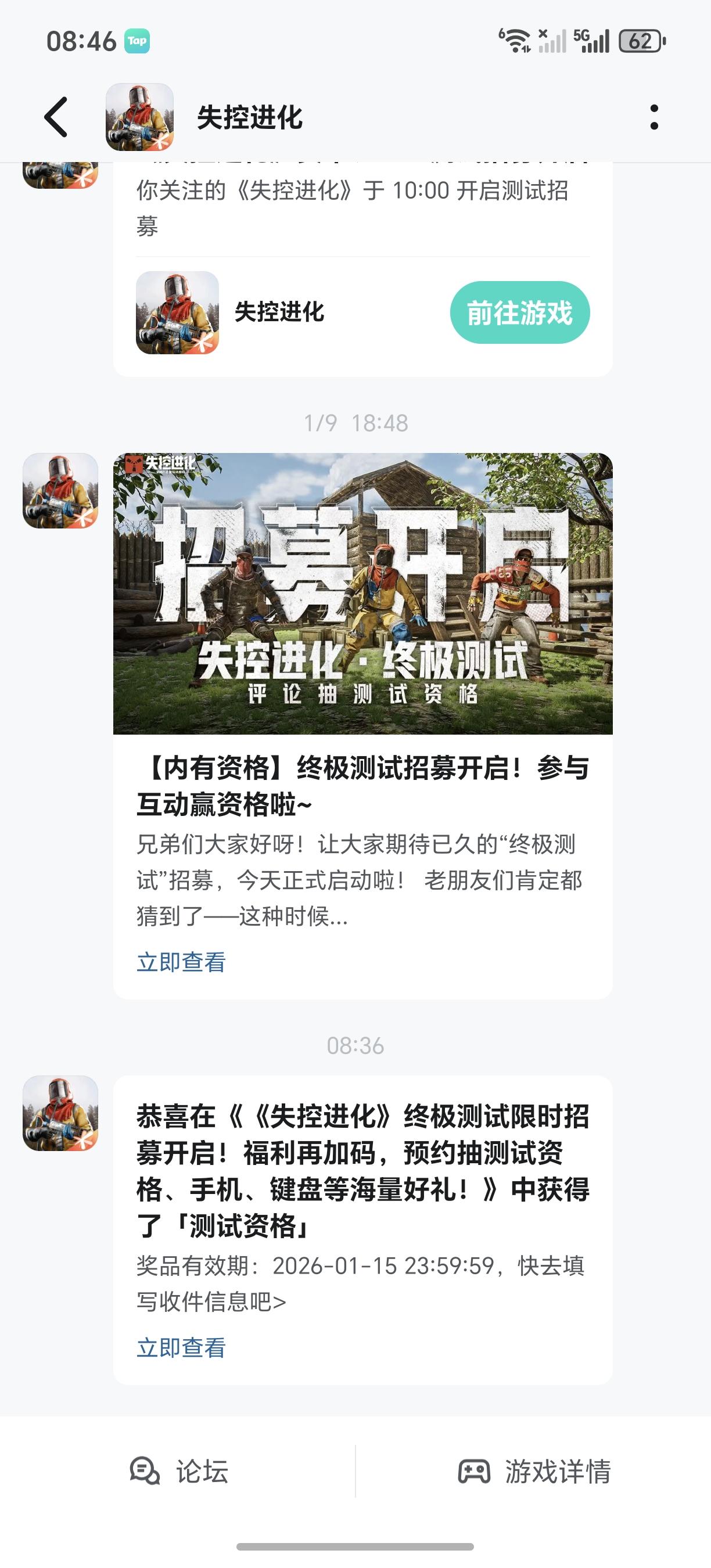Tap the 失控进化 game avatar in header

tap(139, 117)
